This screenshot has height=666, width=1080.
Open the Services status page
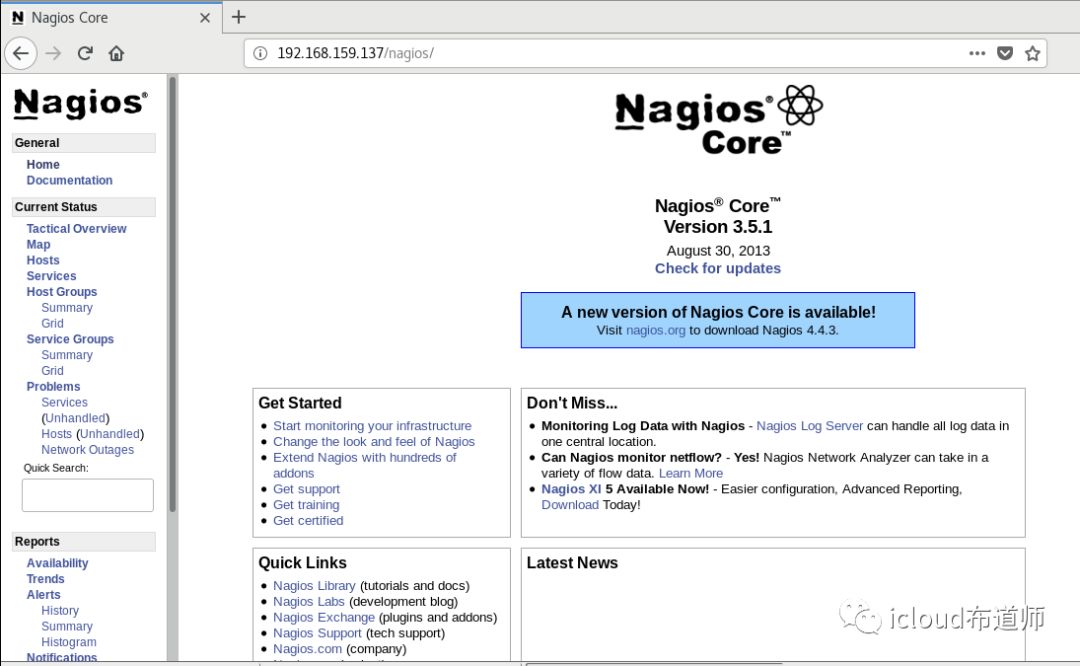coord(51,276)
